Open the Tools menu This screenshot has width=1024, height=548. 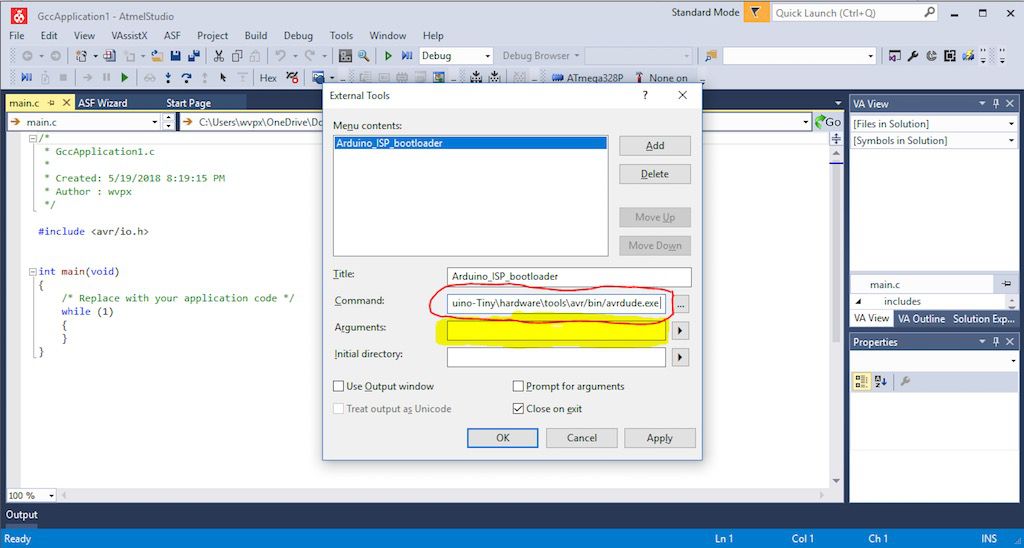(341, 36)
